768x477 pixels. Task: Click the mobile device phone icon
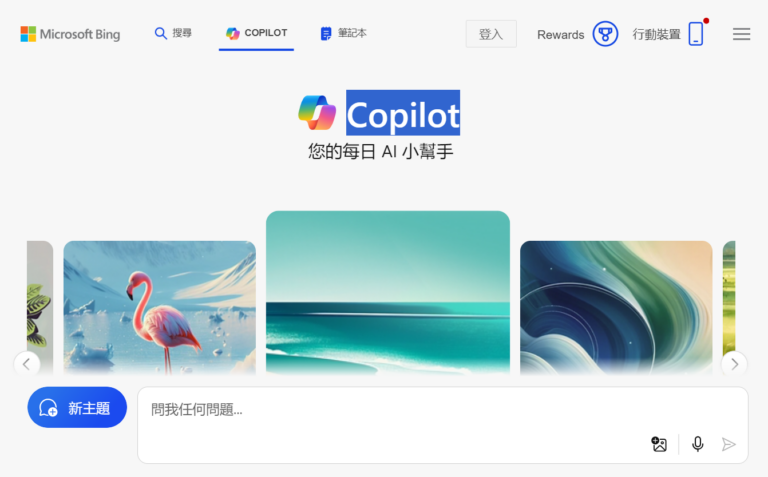[696, 34]
